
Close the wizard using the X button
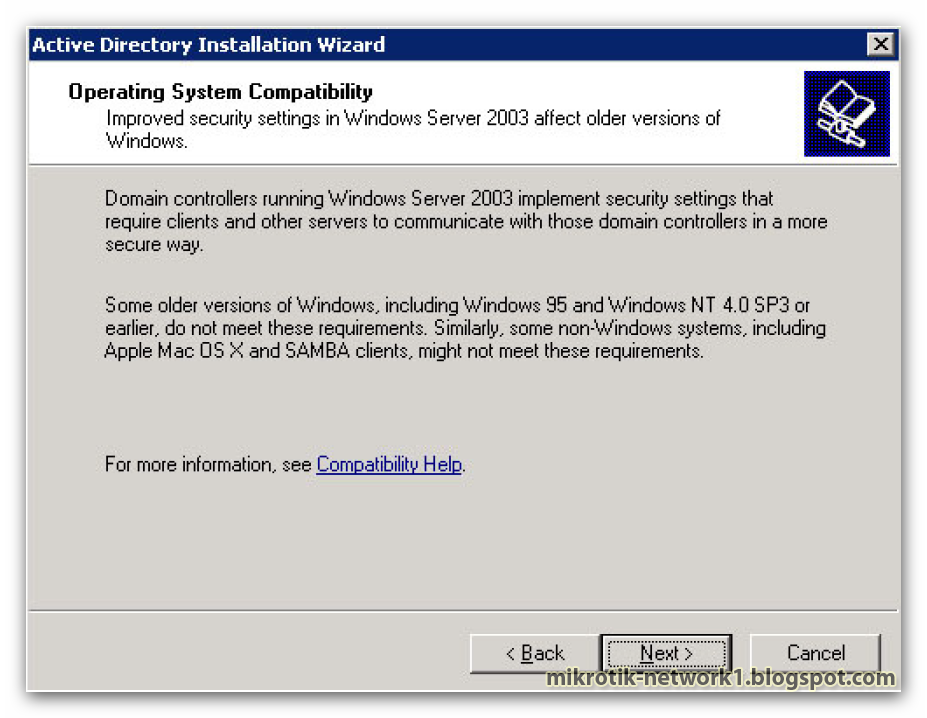(x=880, y=44)
